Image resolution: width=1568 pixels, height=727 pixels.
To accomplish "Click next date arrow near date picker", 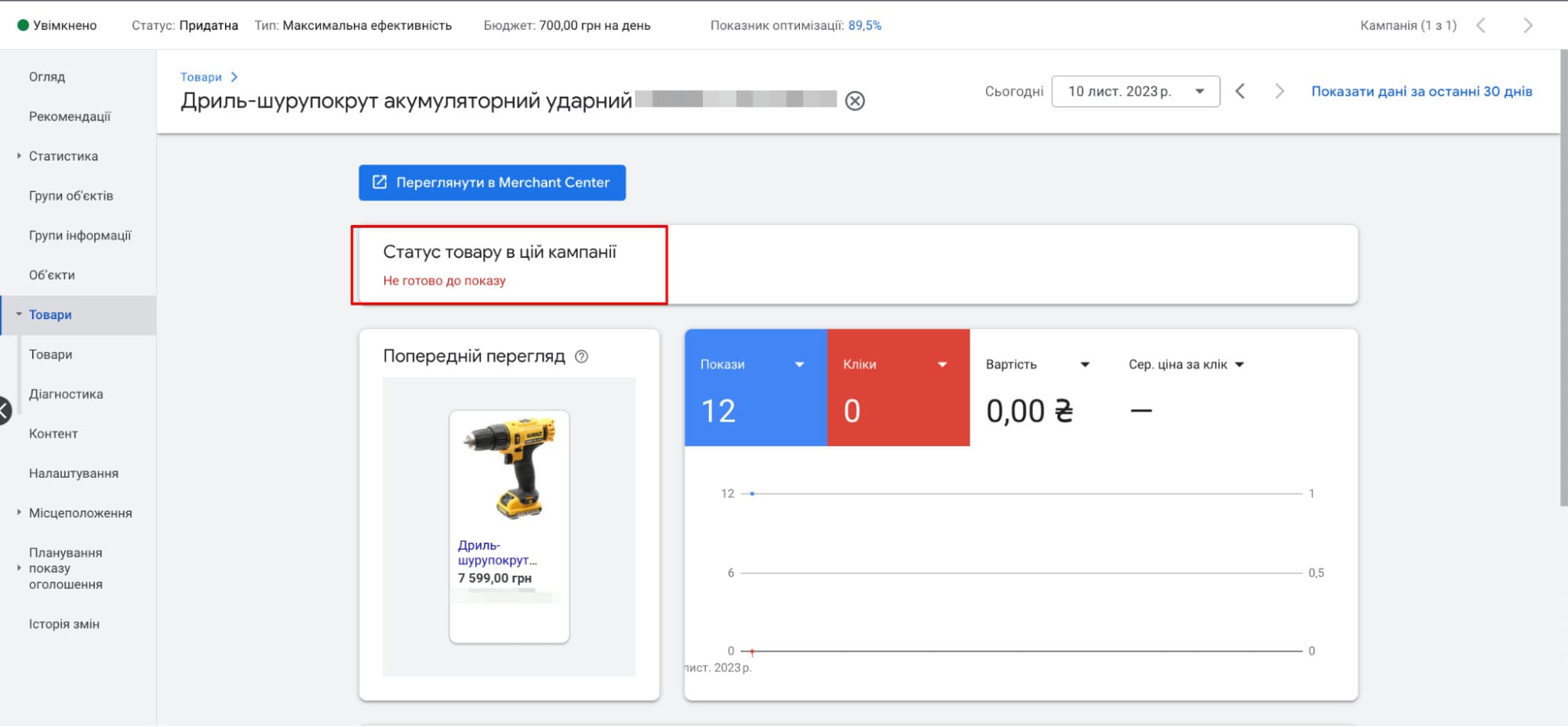I will point(1280,91).
